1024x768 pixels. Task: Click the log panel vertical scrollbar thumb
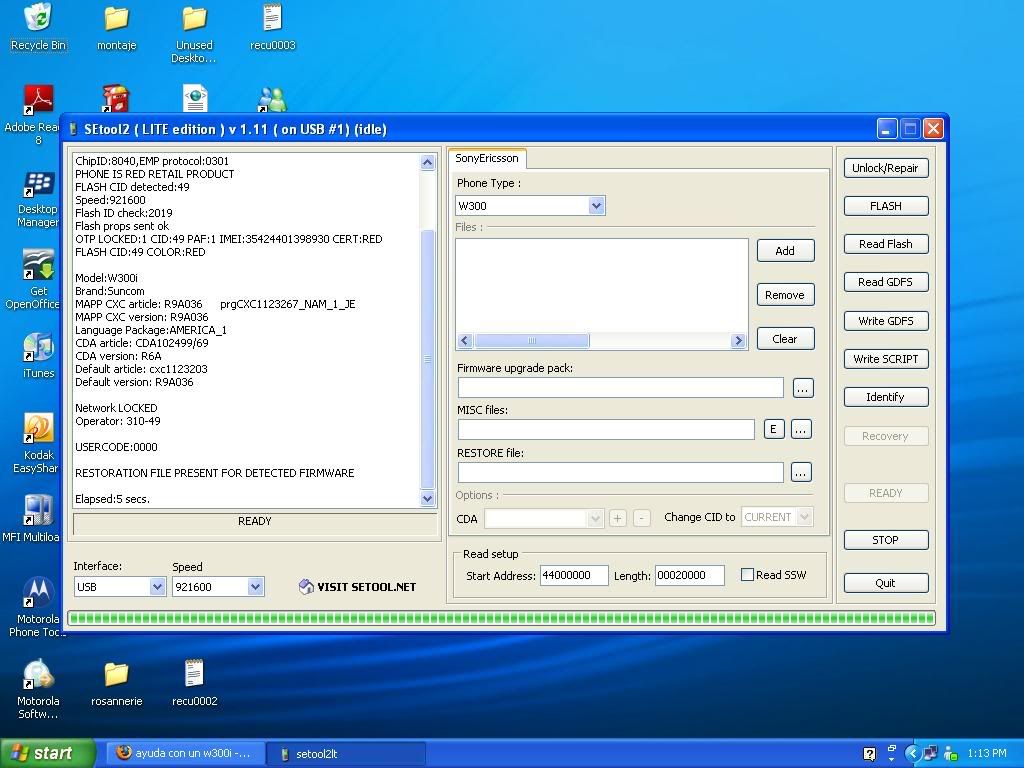click(428, 359)
